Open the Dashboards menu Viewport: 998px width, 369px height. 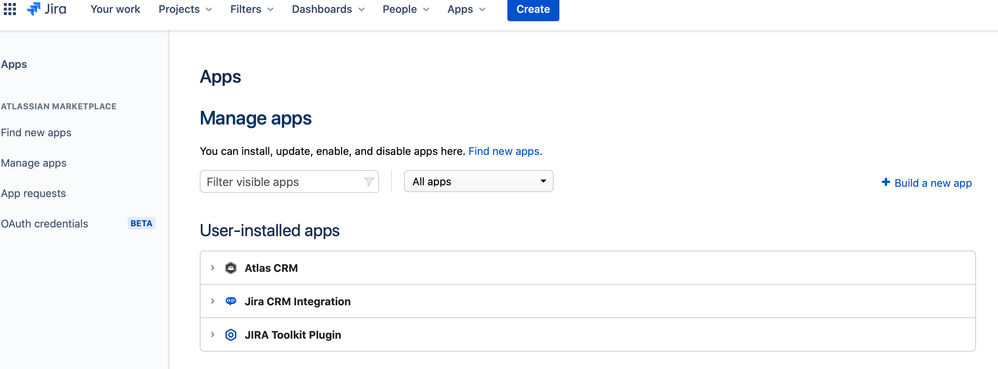(328, 10)
